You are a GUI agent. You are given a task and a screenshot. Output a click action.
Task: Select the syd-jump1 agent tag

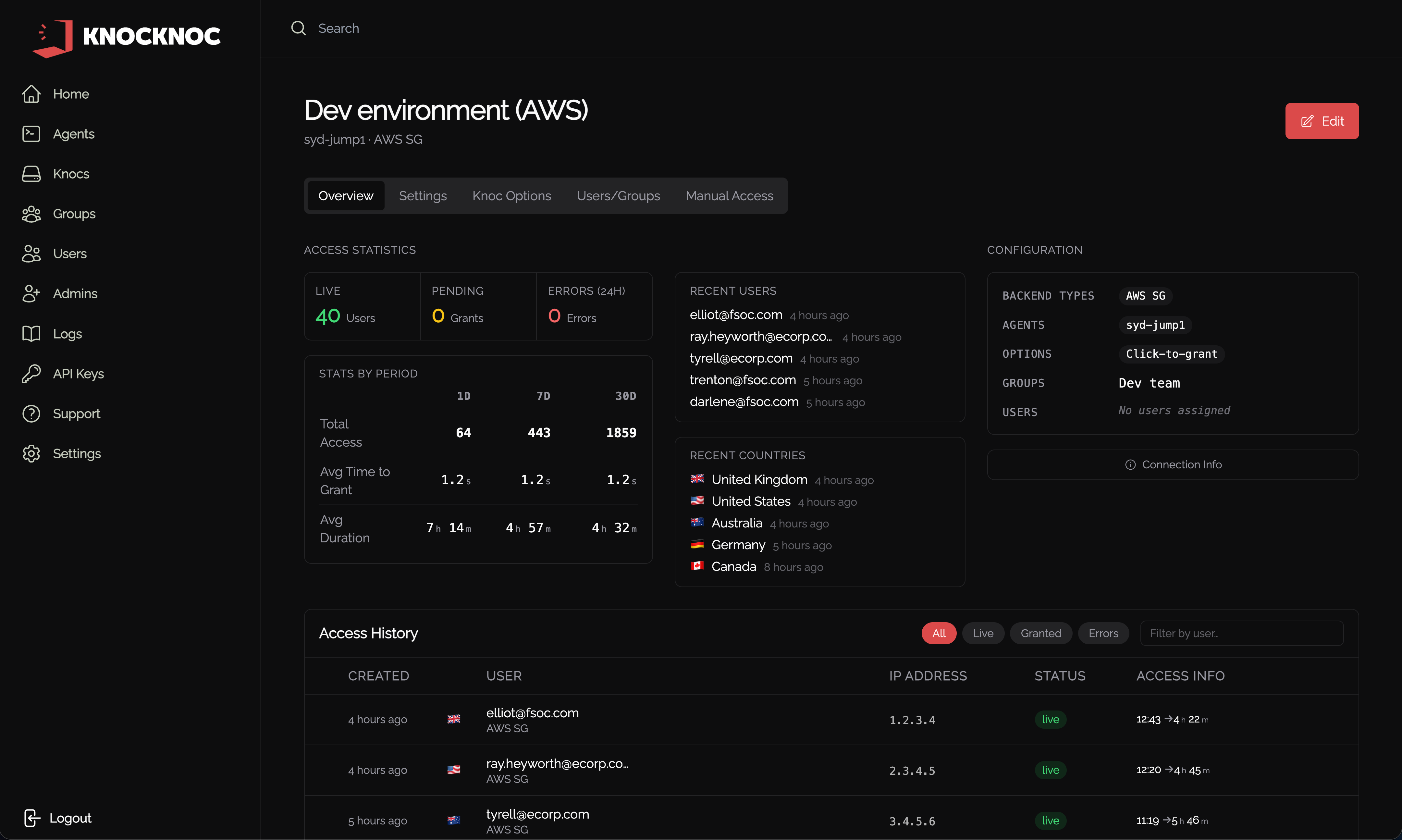coord(1155,325)
